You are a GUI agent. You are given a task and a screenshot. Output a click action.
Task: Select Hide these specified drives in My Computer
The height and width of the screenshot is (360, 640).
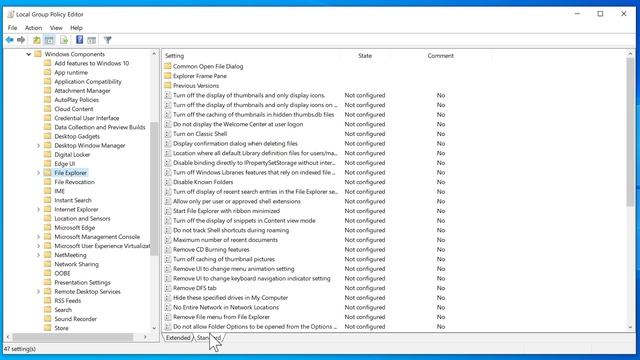tap(230, 298)
